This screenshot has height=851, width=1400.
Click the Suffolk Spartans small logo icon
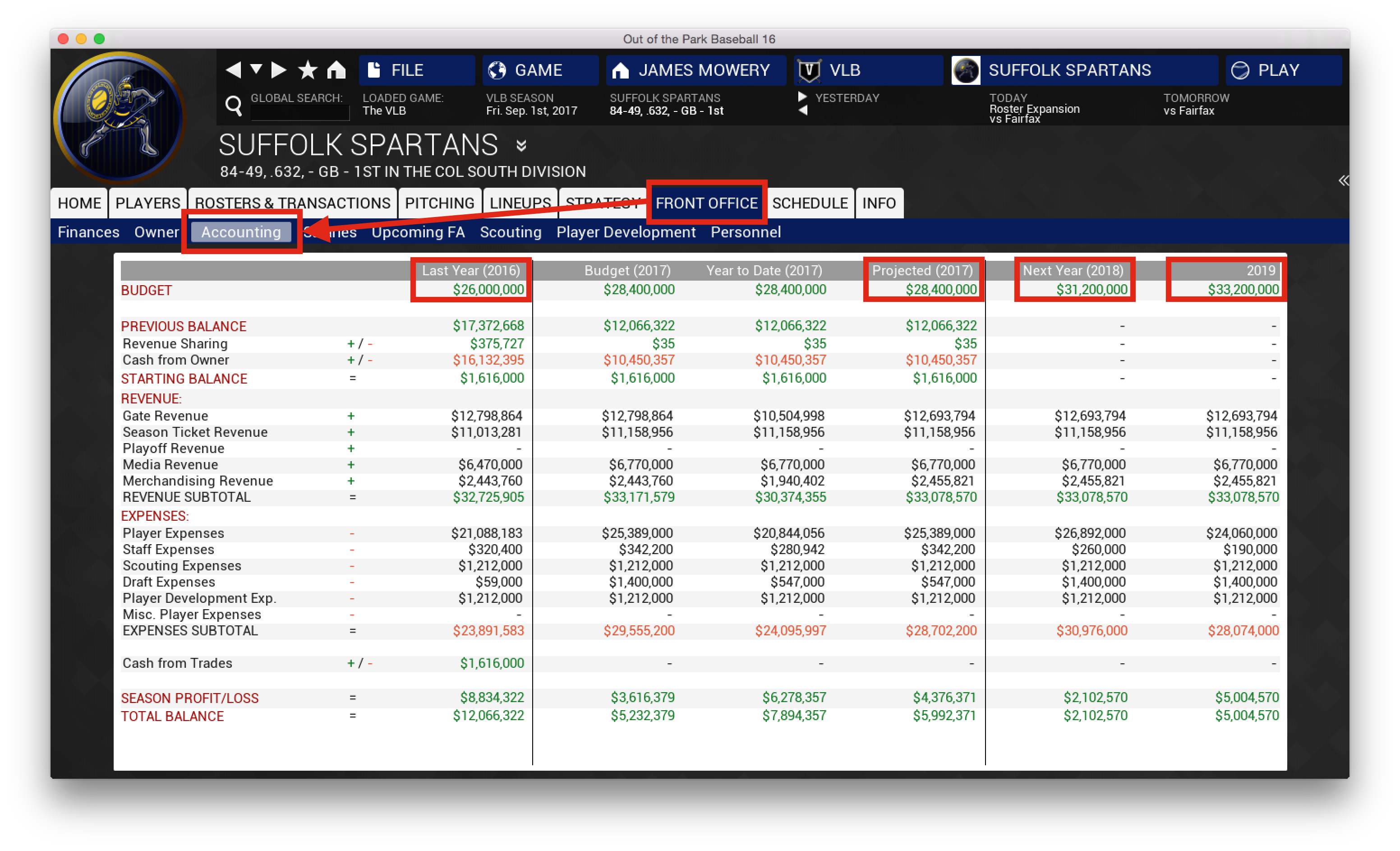[966, 70]
